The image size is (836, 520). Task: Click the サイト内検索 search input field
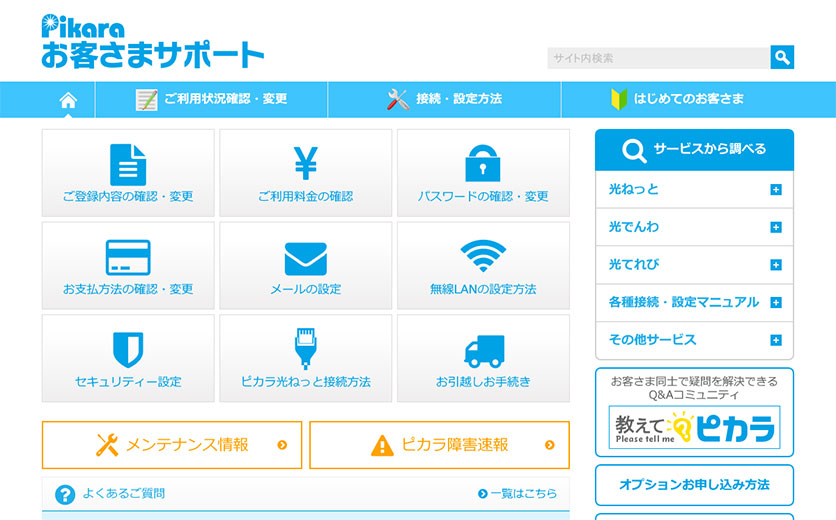[x=659, y=58]
